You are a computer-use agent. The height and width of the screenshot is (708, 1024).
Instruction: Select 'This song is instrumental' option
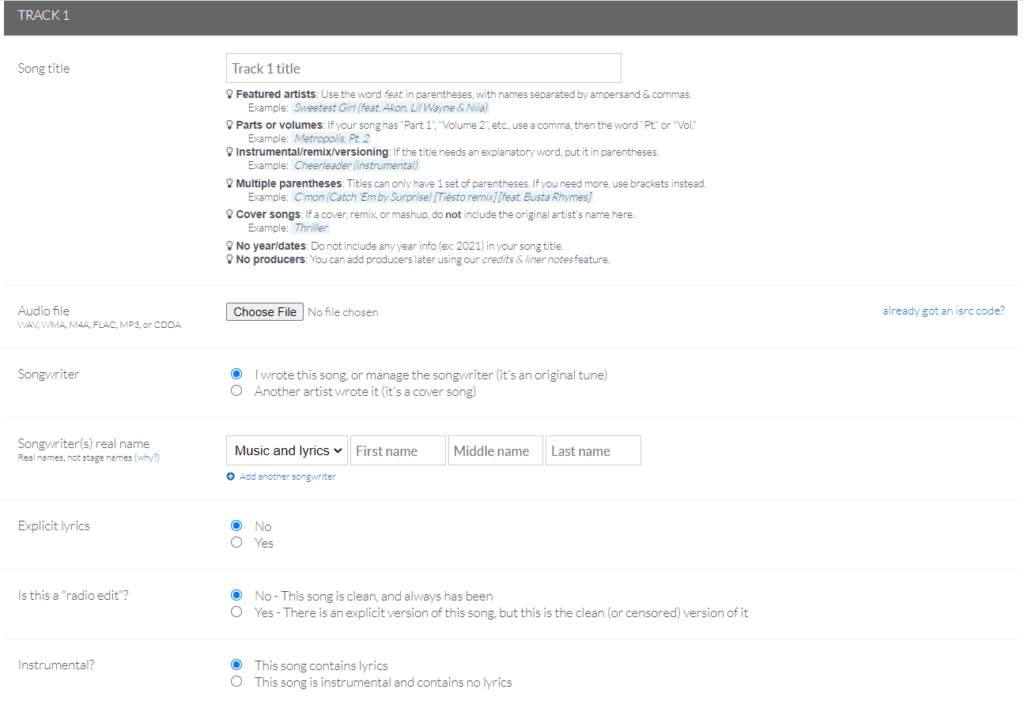click(237, 682)
